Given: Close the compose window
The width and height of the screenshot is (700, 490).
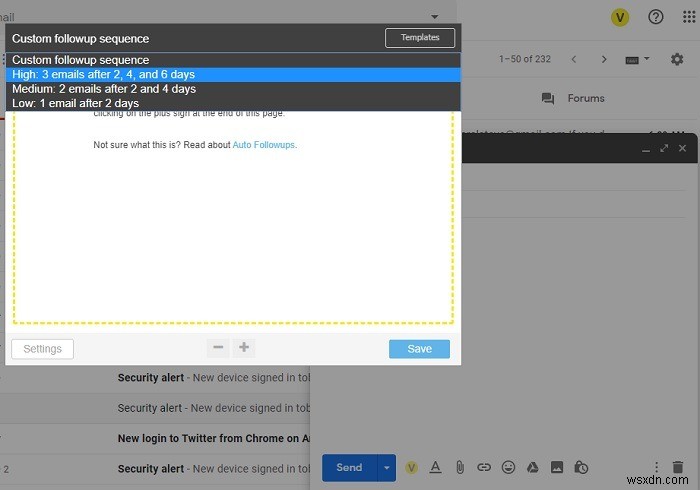Looking at the screenshot, I should 682,148.
